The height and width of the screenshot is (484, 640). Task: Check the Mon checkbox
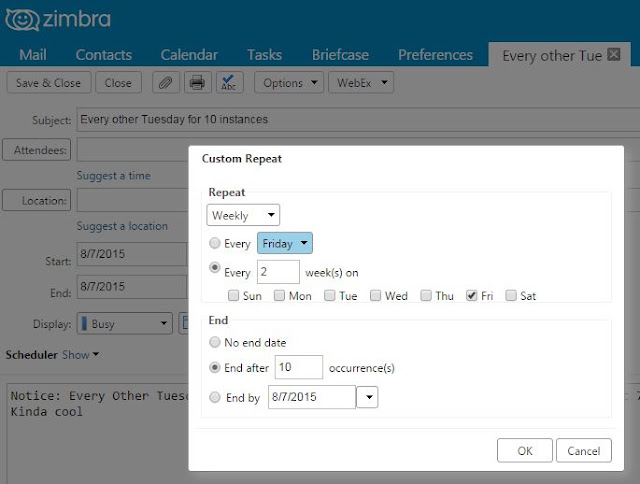[x=279, y=295]
